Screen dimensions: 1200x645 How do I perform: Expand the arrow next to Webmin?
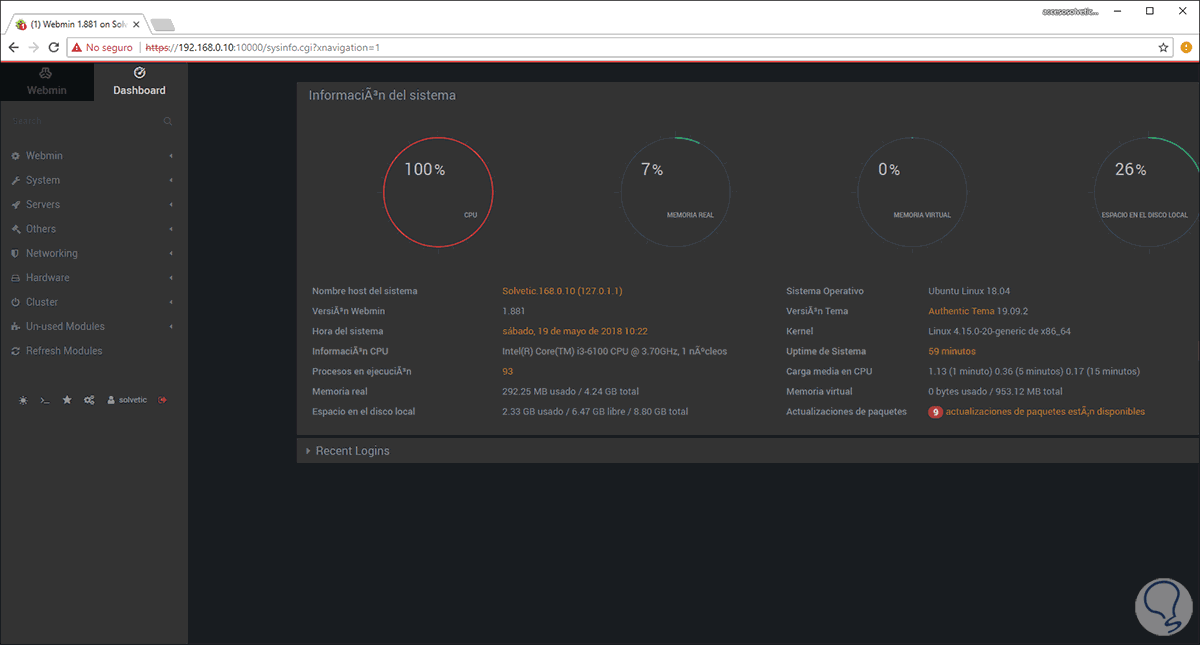coord(171,156)
